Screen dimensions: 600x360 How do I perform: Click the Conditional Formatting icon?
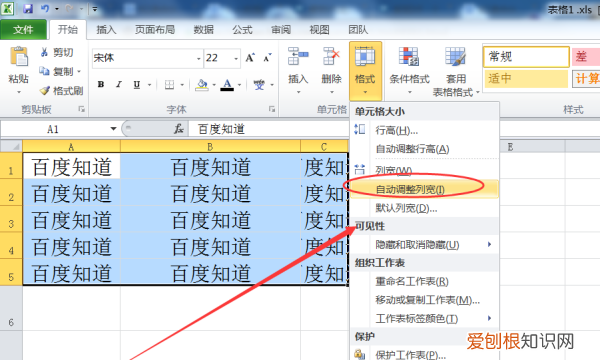coord(409,56)
